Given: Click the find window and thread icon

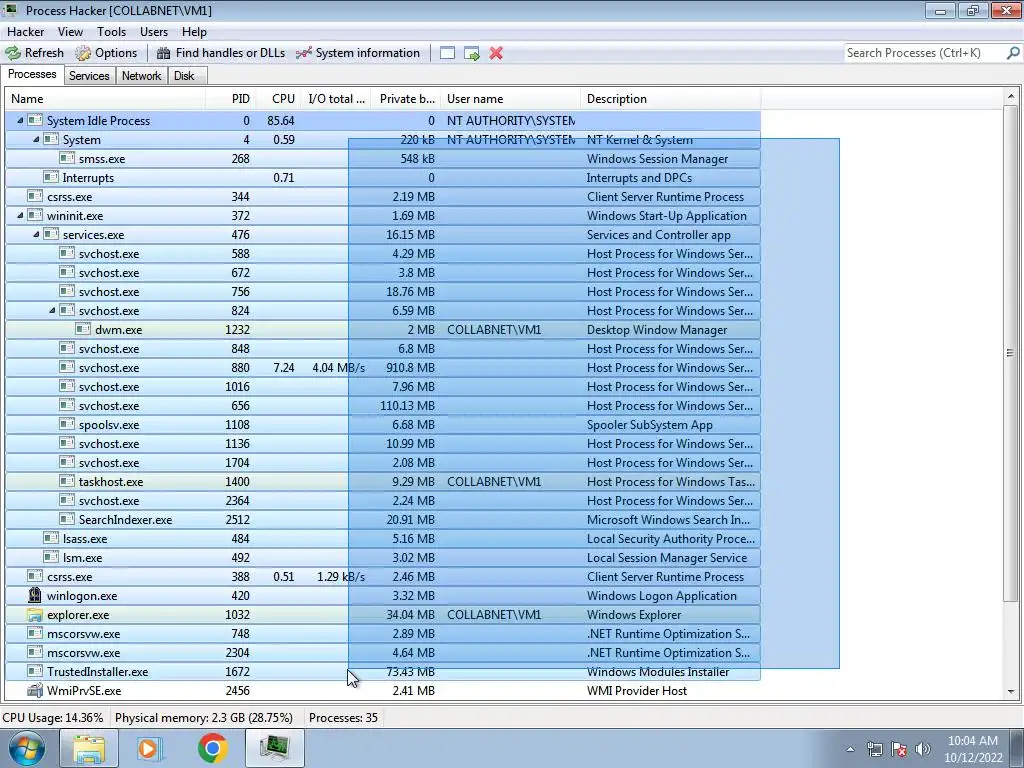Looking at the screenshot, I should [472, 53].
